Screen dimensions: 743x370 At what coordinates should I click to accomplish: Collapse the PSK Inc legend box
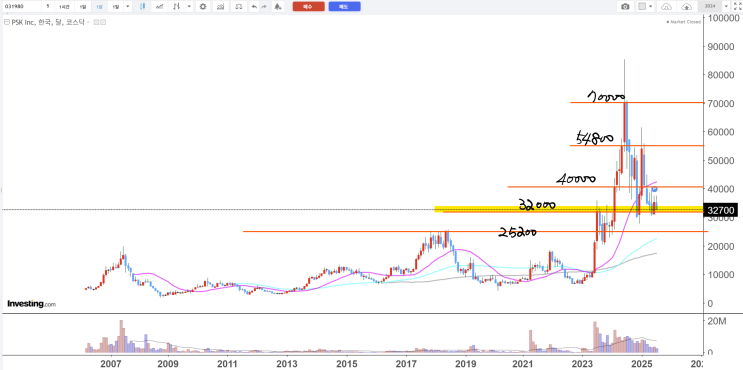[x=7, y=22]
